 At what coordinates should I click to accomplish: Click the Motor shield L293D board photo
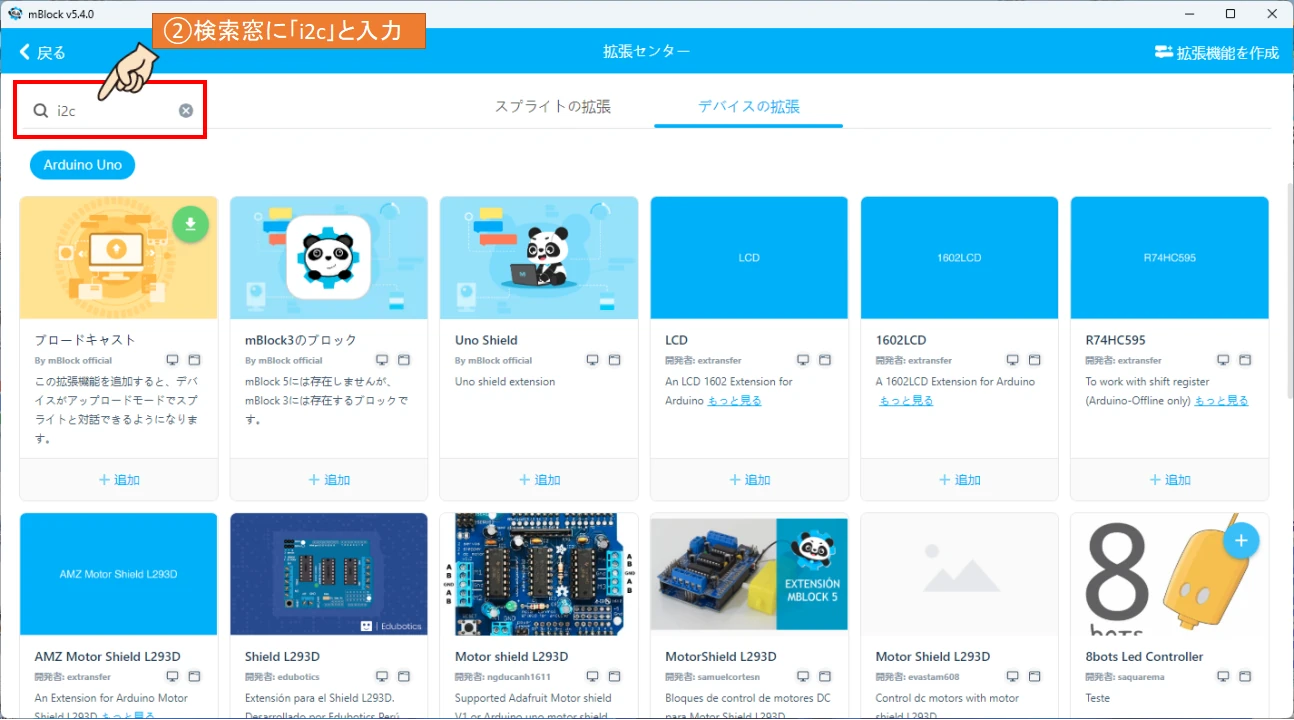point(539,574)
